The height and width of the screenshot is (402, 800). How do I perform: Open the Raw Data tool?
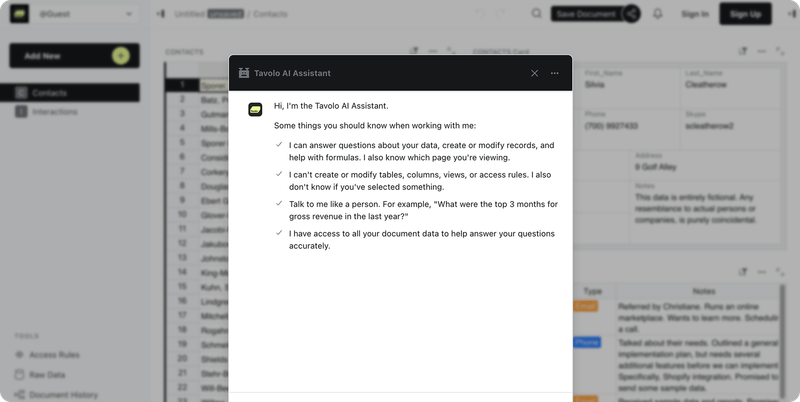(x=47, y=375)
